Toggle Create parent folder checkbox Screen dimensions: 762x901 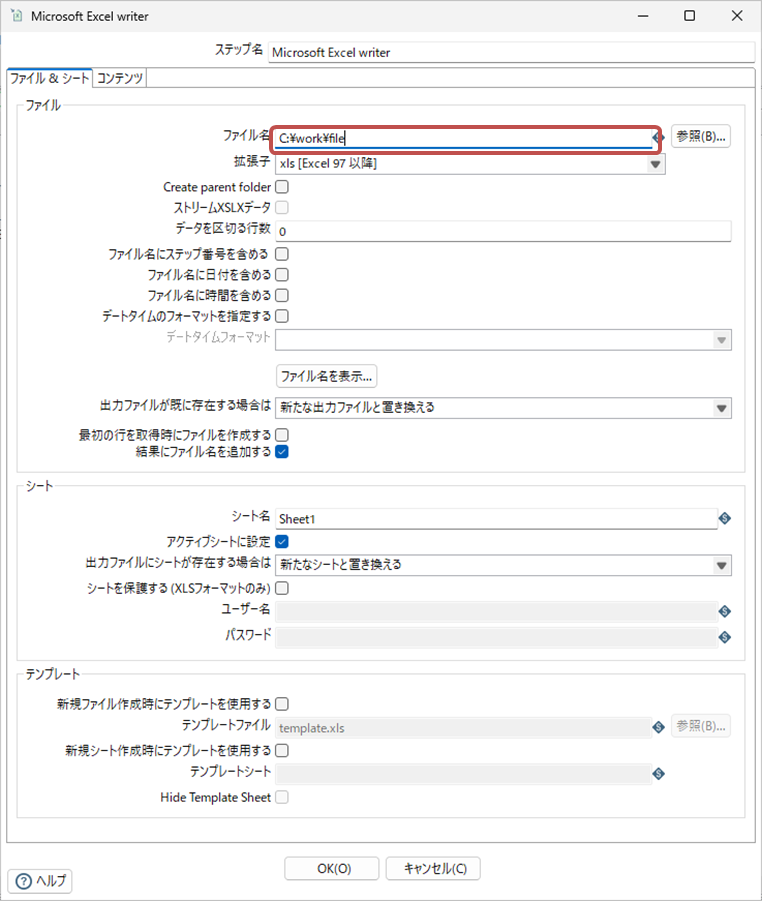point(282,187)
